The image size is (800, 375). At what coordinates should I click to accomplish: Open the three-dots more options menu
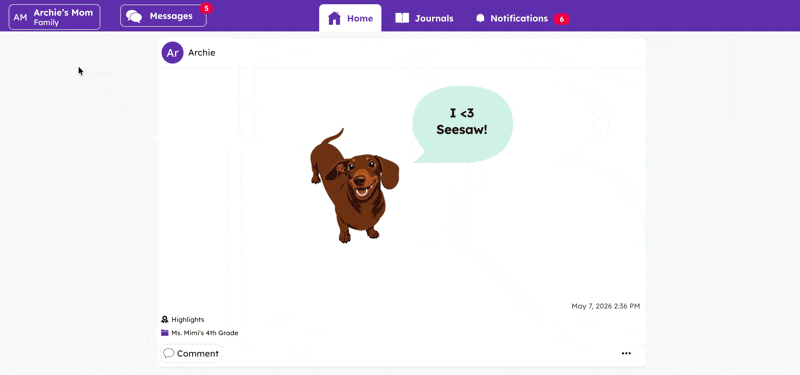tap(626, 353)
